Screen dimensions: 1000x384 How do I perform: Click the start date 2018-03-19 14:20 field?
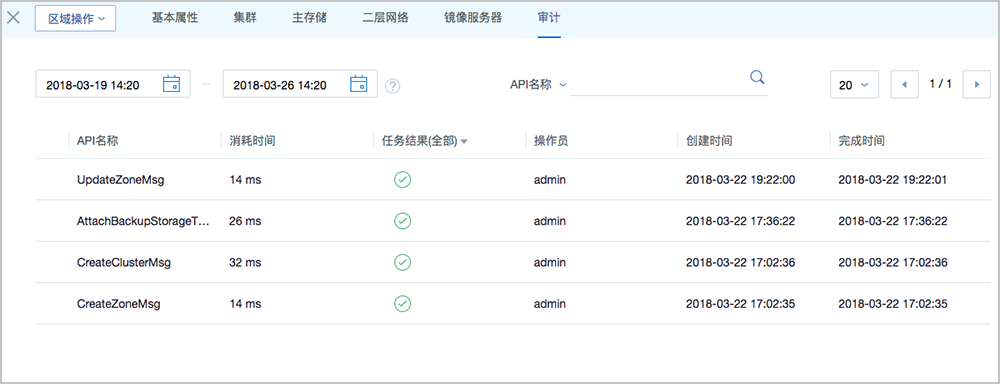[x=113, y=84]
